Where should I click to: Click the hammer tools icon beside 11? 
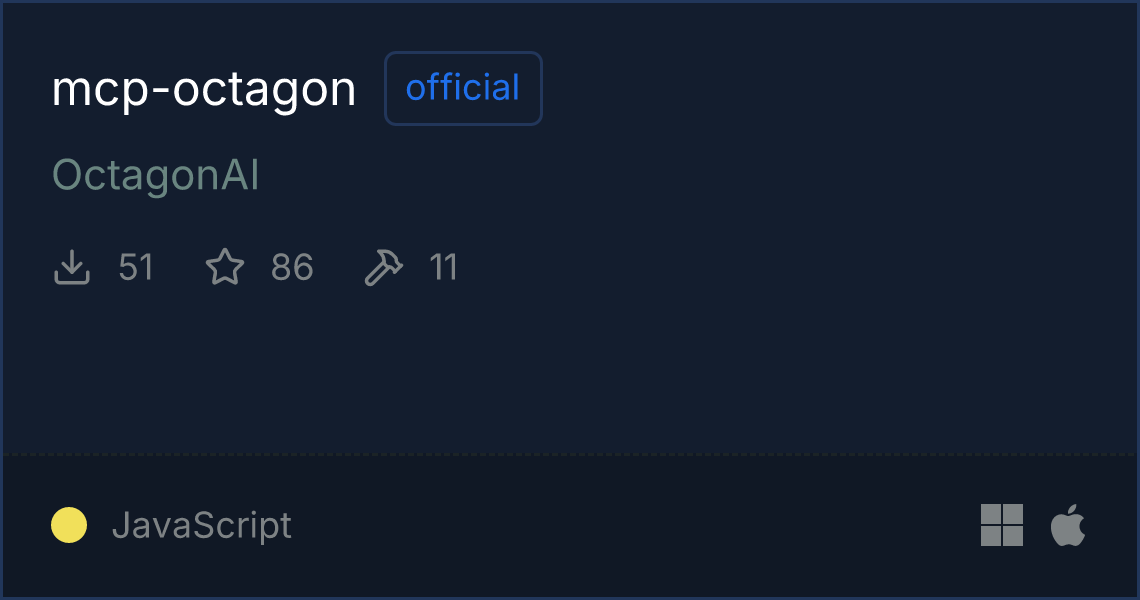[385, 266]
